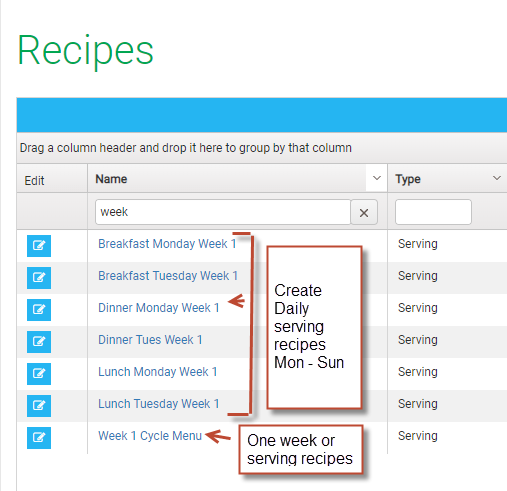Select Serving type in Lunch Monday row
Image resolution: width=507 pixels, height=491 pixels.
pos(418,372)
